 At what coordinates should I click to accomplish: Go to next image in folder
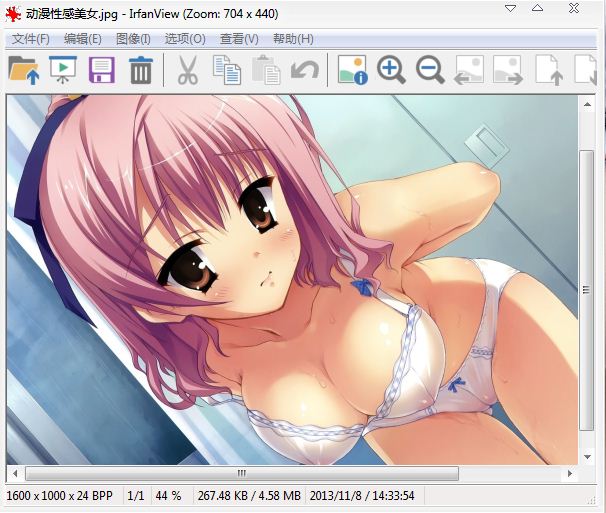[x=508, y=70]
